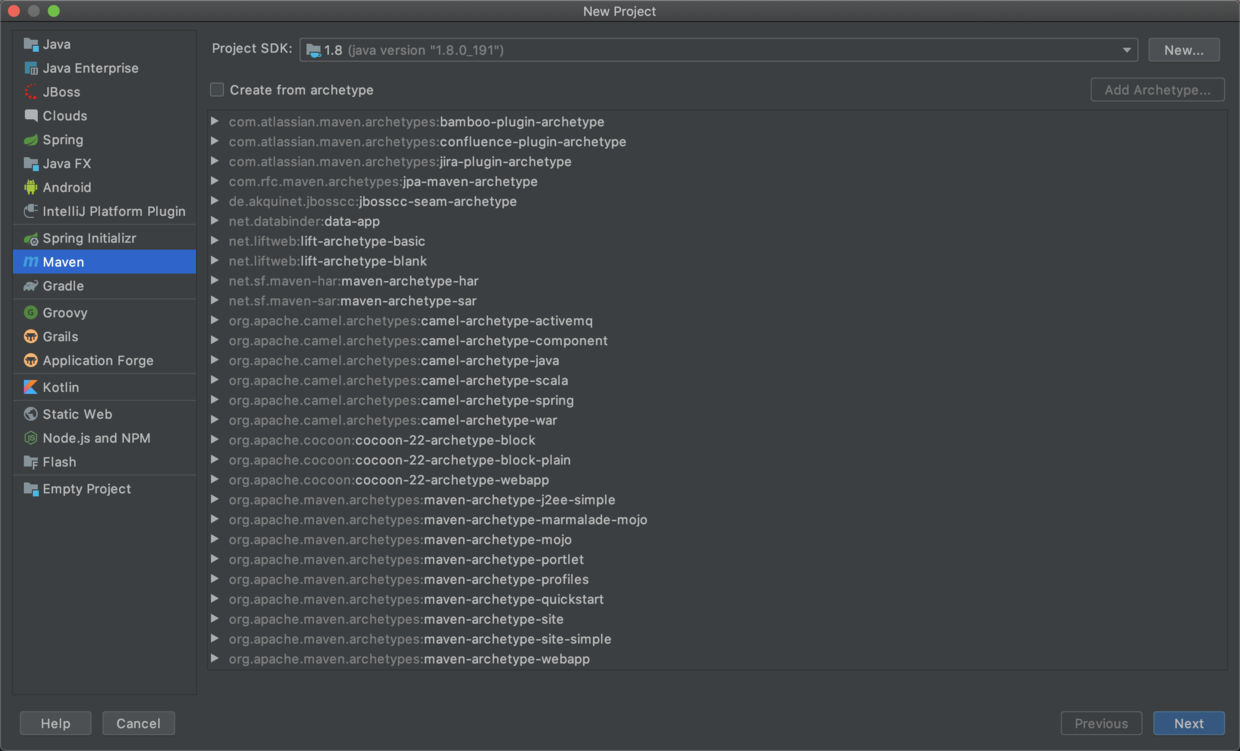Expand bamboo-plugin-archetype entry
Viewport: 1240px width, 751px height.
tap(215, 122)
